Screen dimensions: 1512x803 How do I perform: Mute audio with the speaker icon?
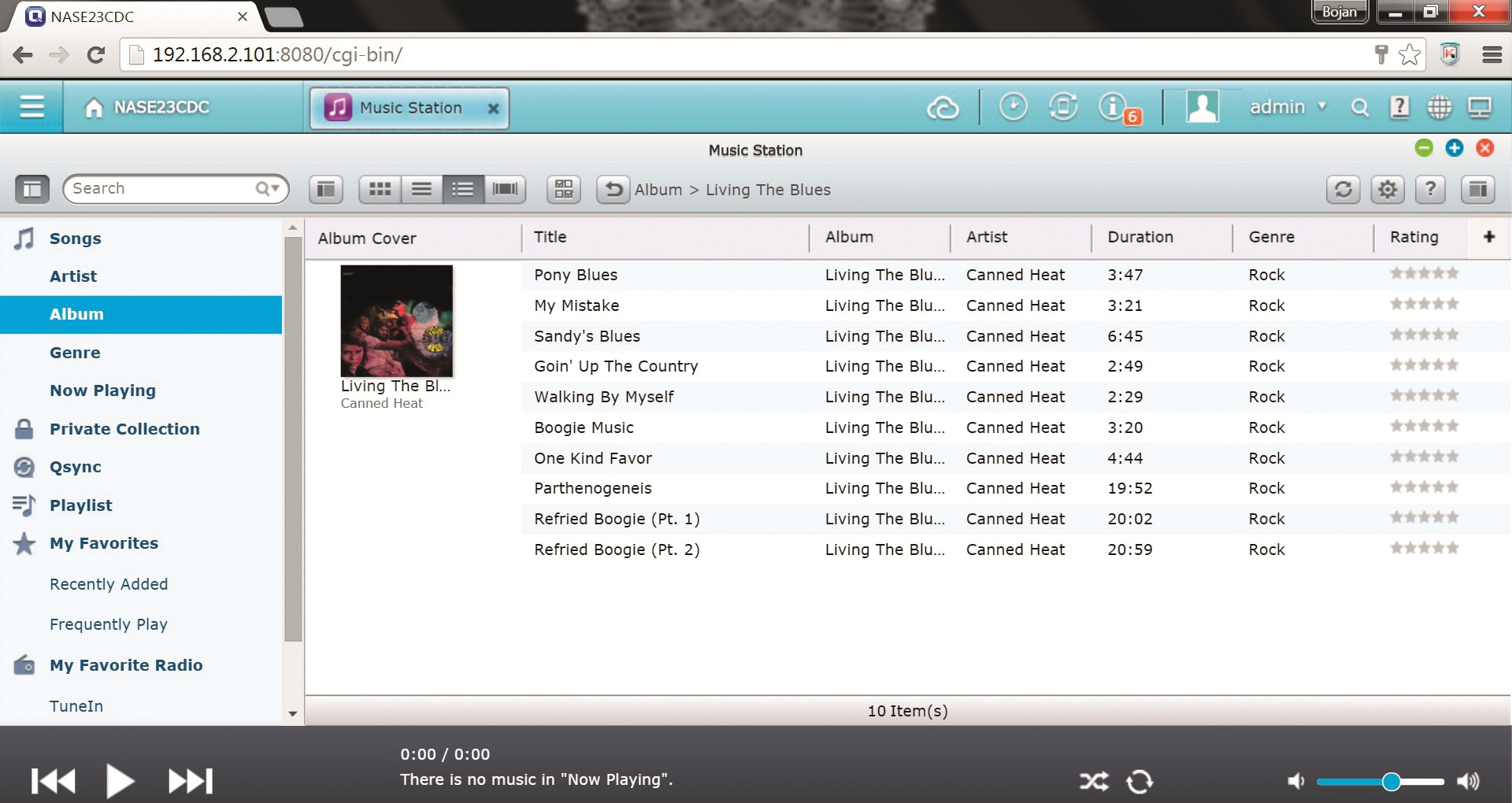1295,781
